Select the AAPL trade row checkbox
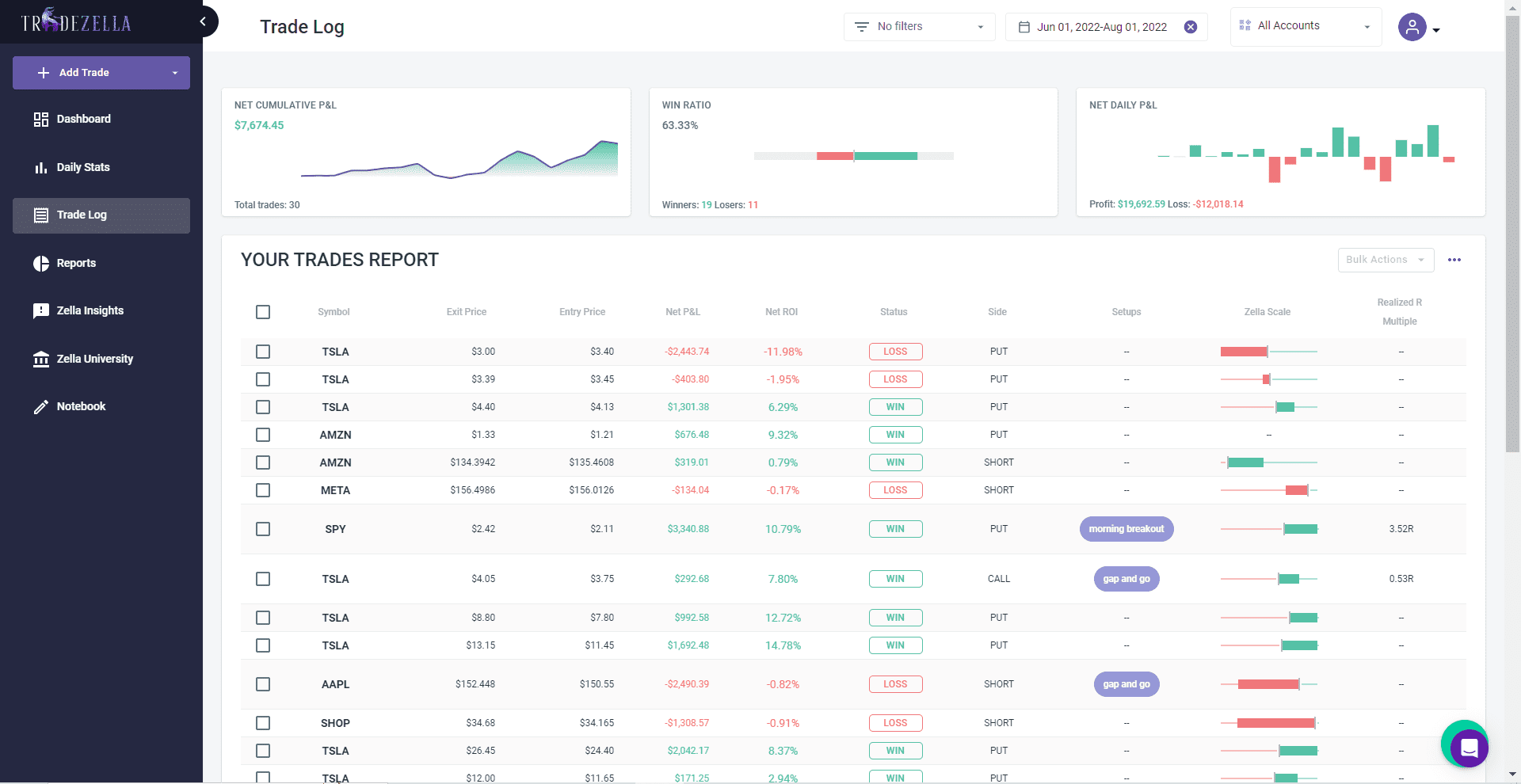The height and width of the screenshot is (784, 1521). (x=263, y=684)
